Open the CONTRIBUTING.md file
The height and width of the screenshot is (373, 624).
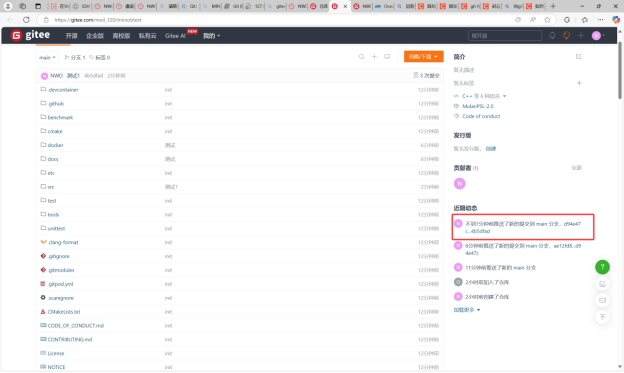coord(70,339)
